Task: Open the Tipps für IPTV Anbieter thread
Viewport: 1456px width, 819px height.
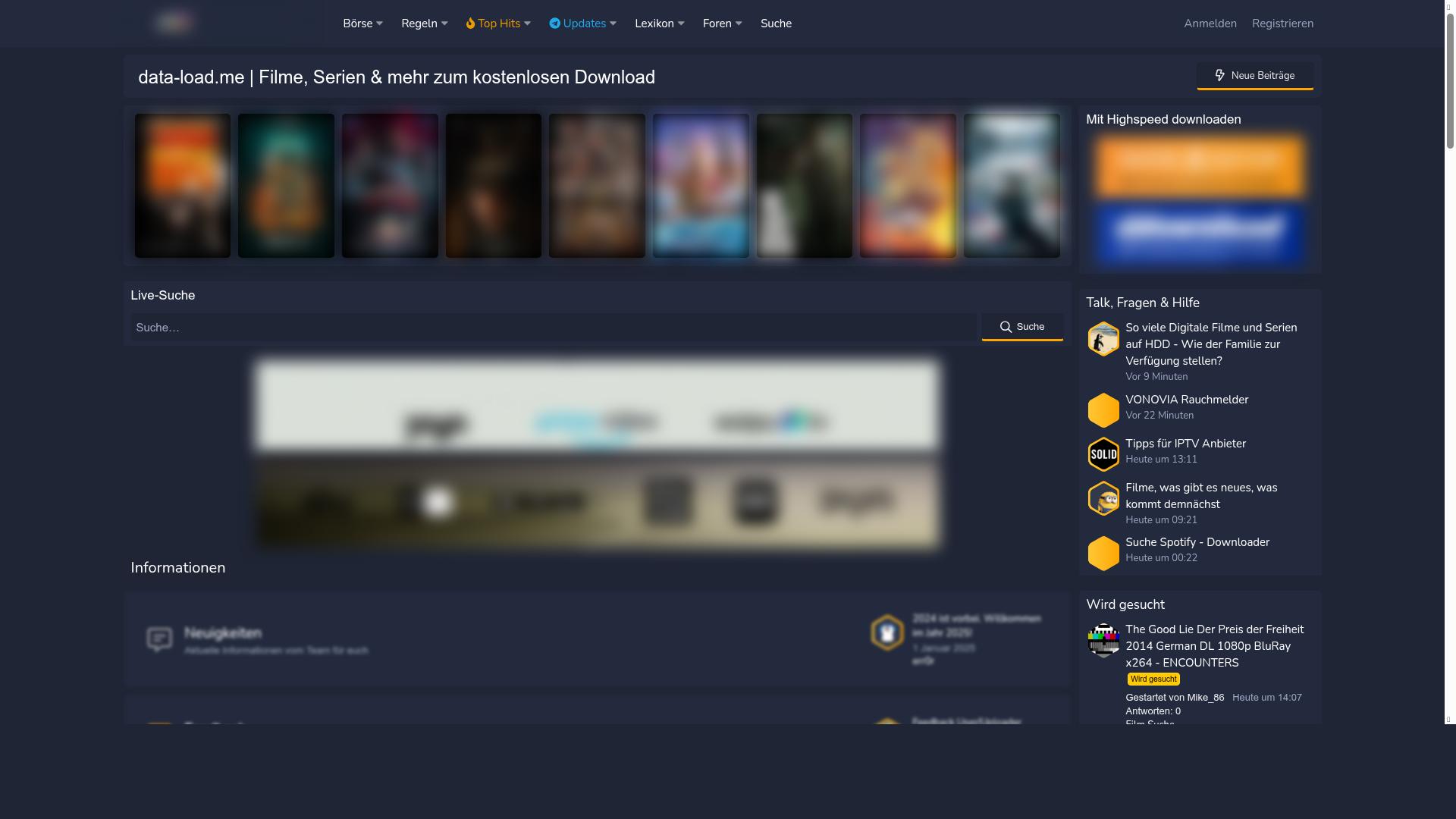Action: click(1185, 444)
